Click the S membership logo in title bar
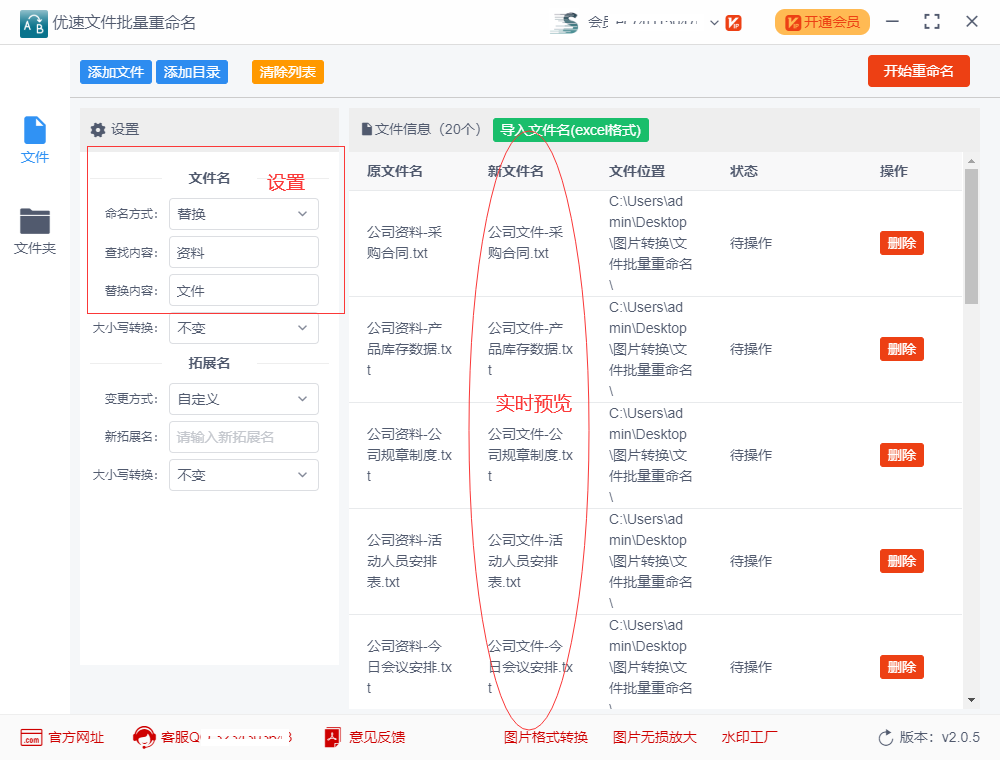This screenshot has height=760, width=1000. point(565,22)
